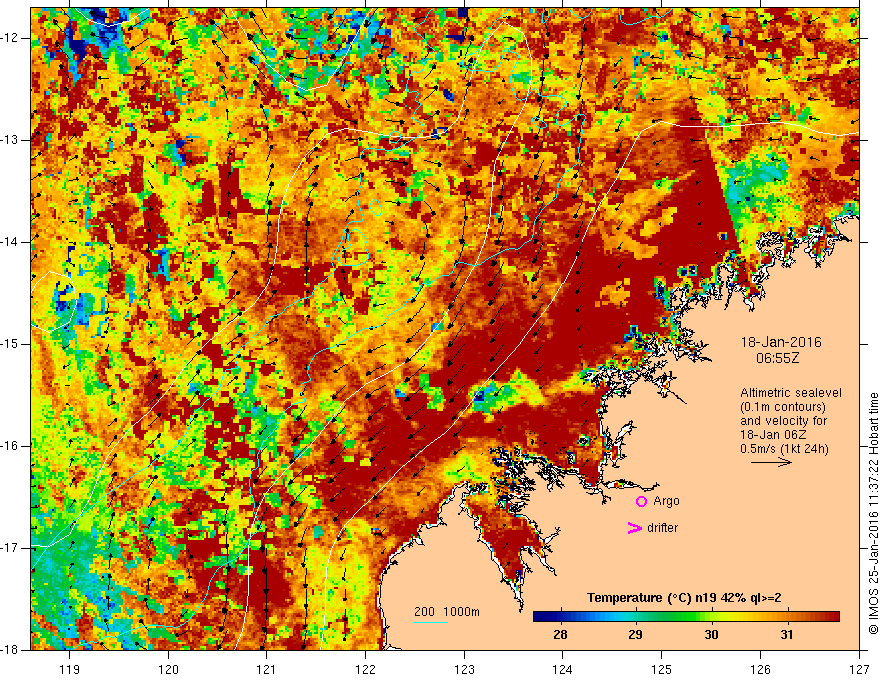
Task: Click the '0.5m/s (1kt 24h)' scale text
Action: coord(784,449)
